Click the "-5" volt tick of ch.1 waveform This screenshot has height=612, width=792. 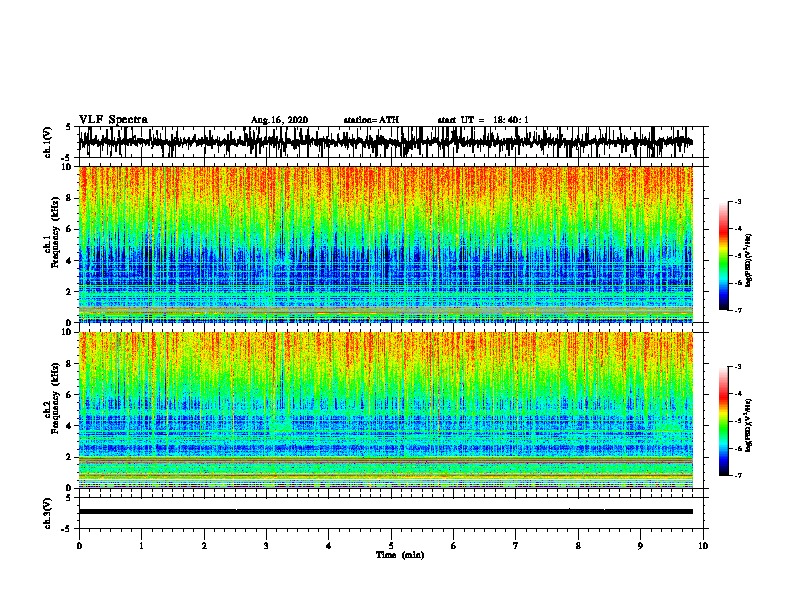(67, 158)
